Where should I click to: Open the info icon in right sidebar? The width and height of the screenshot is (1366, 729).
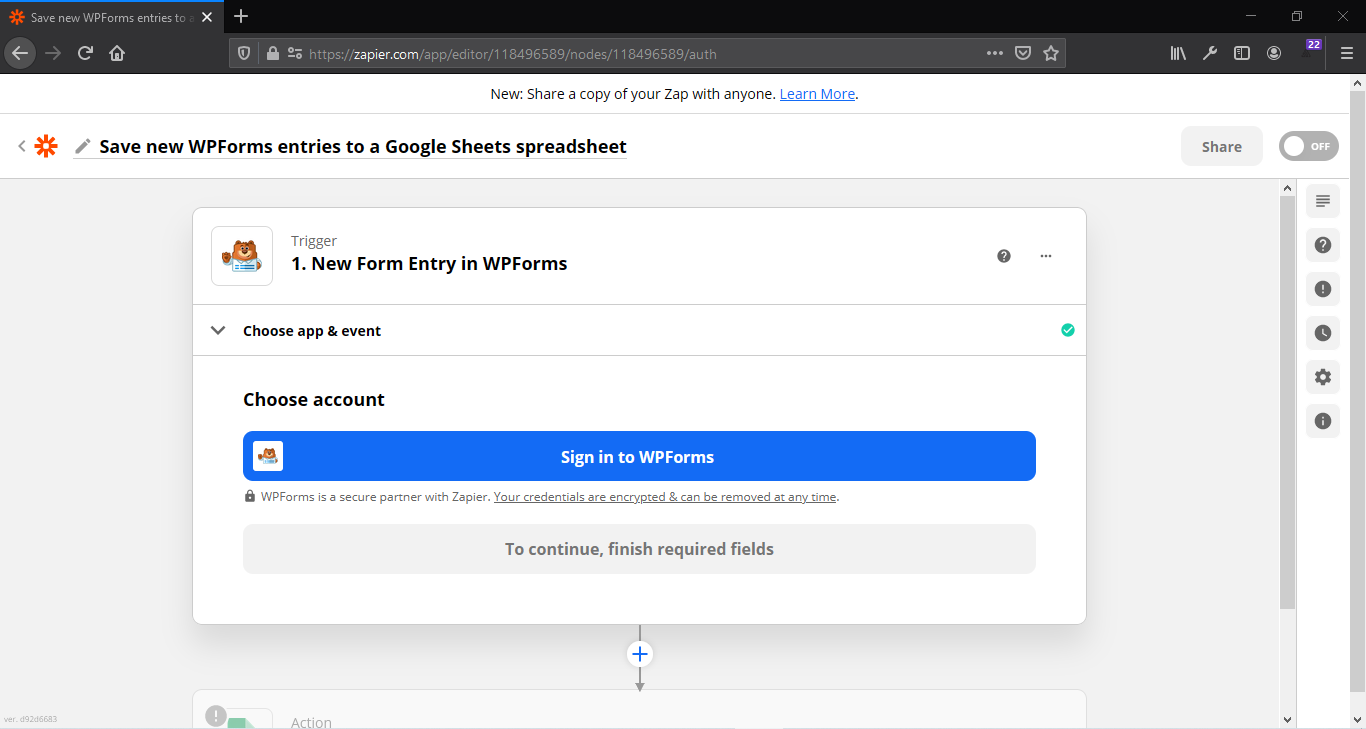point(1323,421)
